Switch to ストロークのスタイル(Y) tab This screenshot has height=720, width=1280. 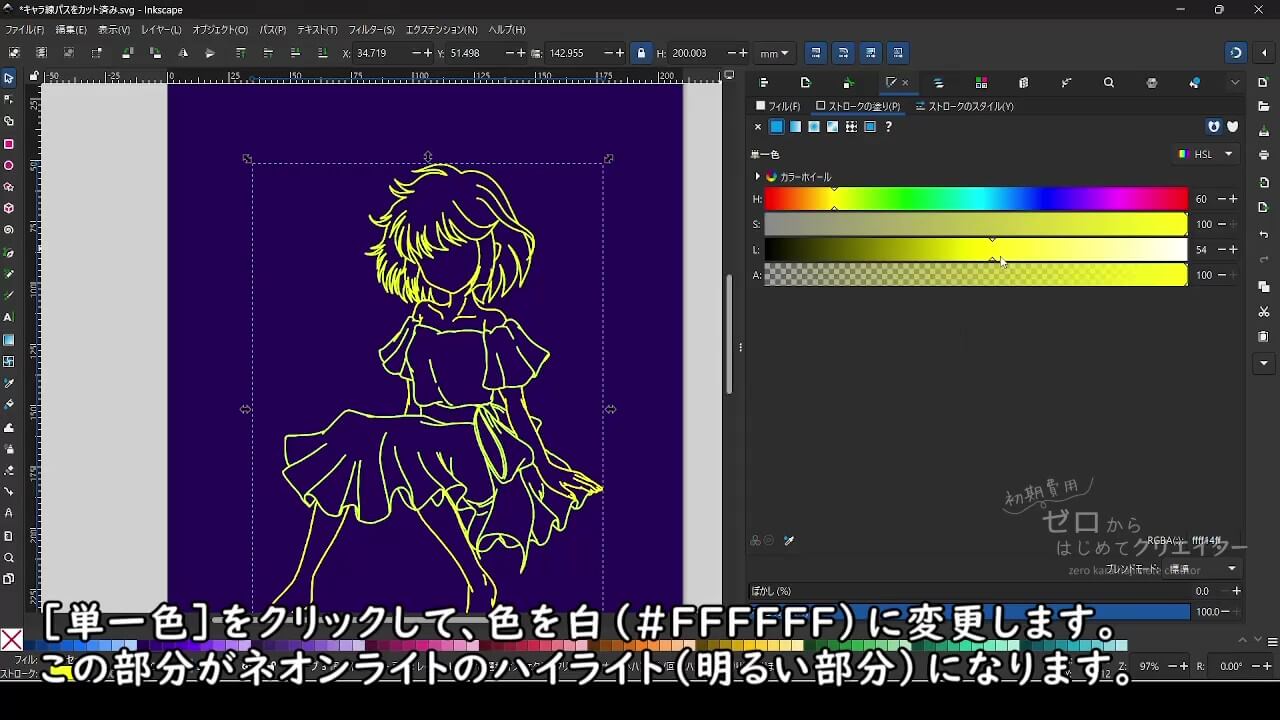click(x=964, y=106)
